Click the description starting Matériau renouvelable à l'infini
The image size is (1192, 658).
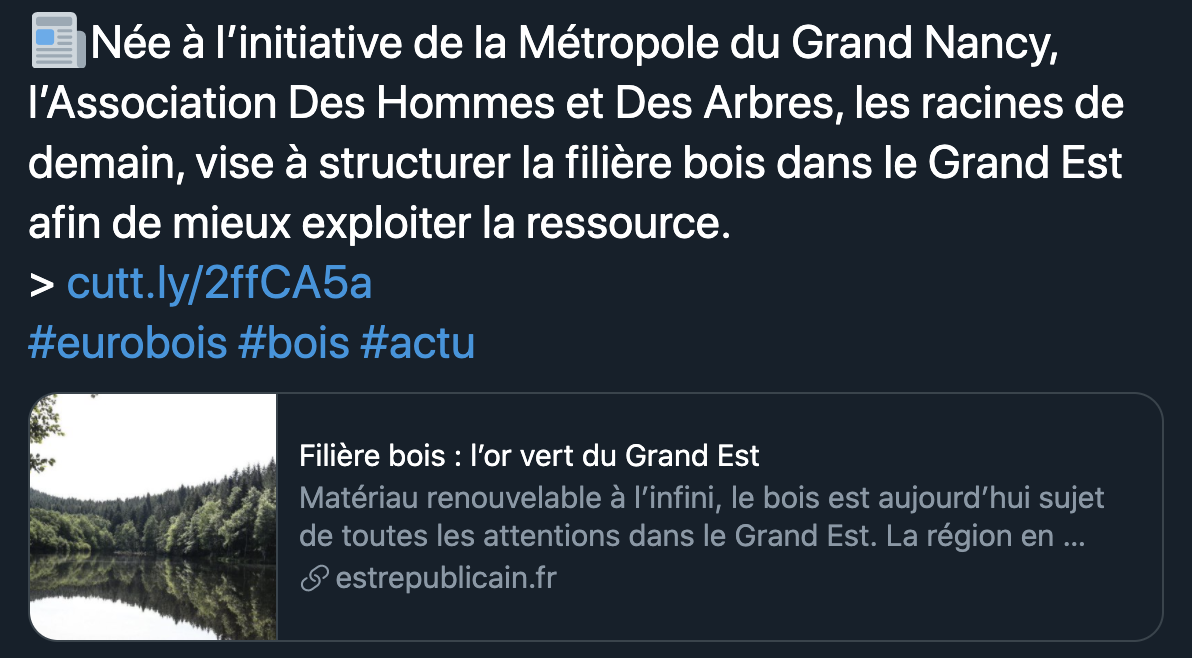click(x=701, y=498)
